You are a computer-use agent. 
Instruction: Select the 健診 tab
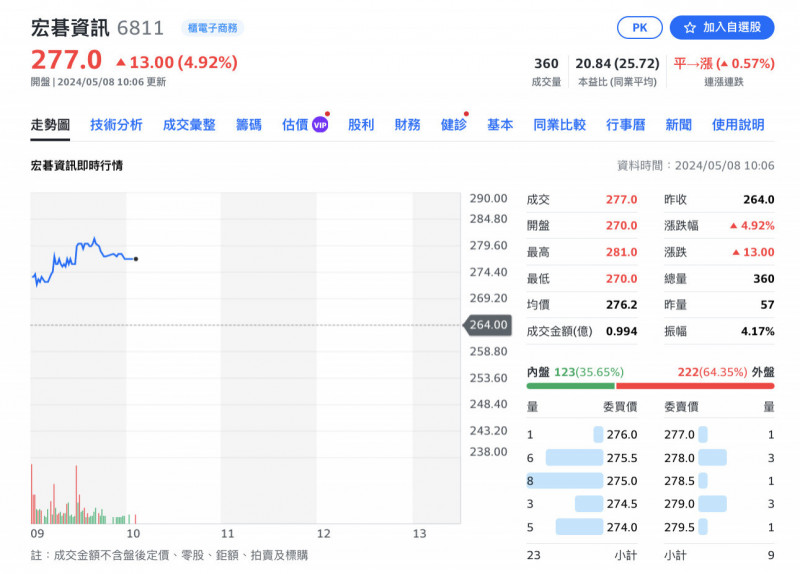[x=454, y=124]
